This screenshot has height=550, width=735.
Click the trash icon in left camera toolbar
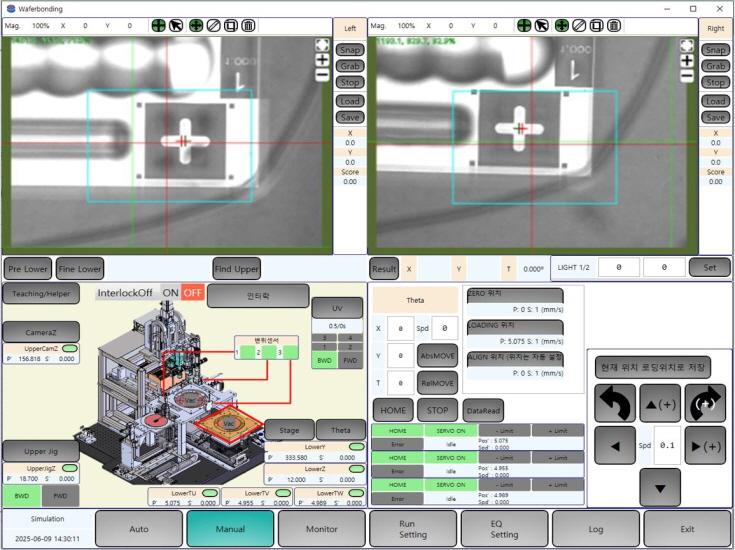[x=248, y=25]
